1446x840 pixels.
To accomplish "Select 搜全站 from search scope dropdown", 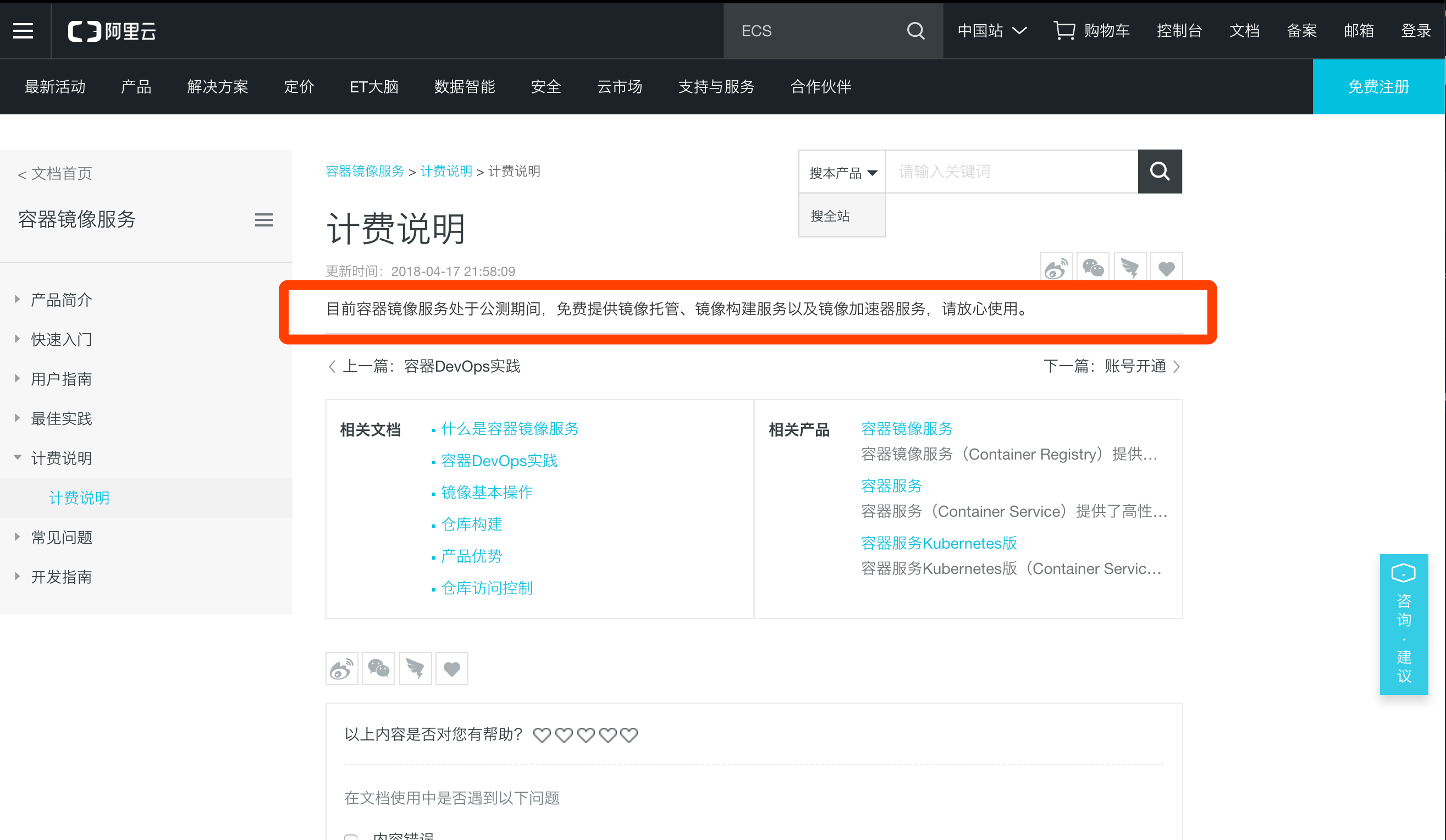I will (830, 215).
